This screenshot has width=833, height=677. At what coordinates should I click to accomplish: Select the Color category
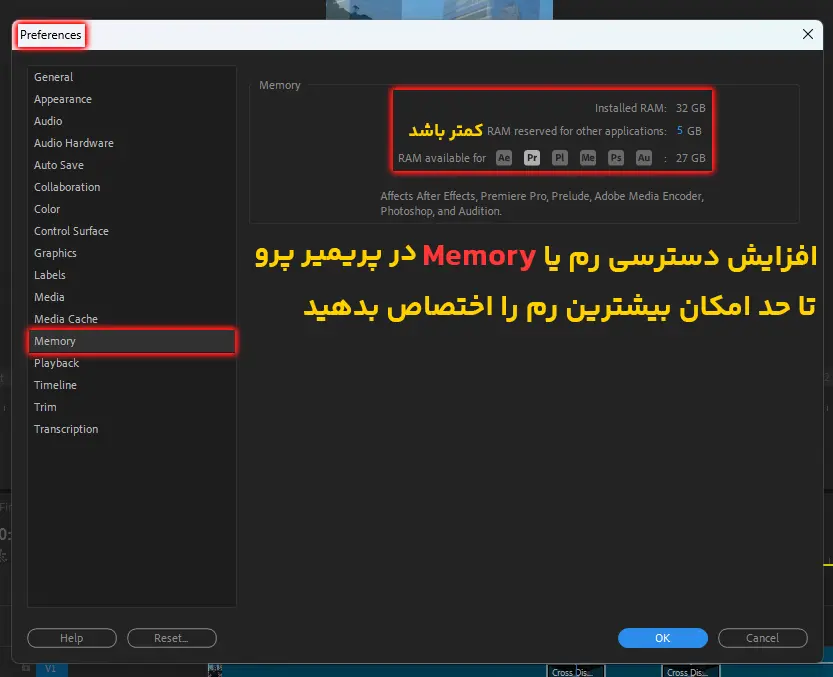(132, 209)
